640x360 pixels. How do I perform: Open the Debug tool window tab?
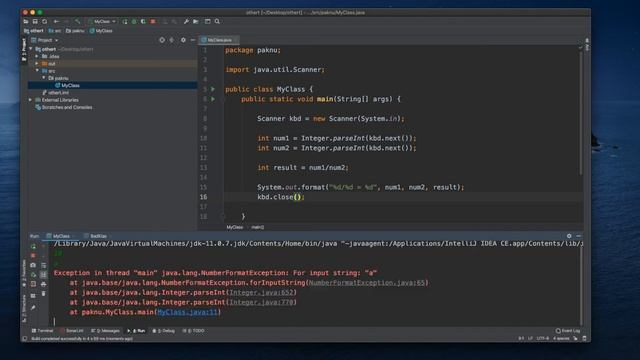tap(163, 331)
